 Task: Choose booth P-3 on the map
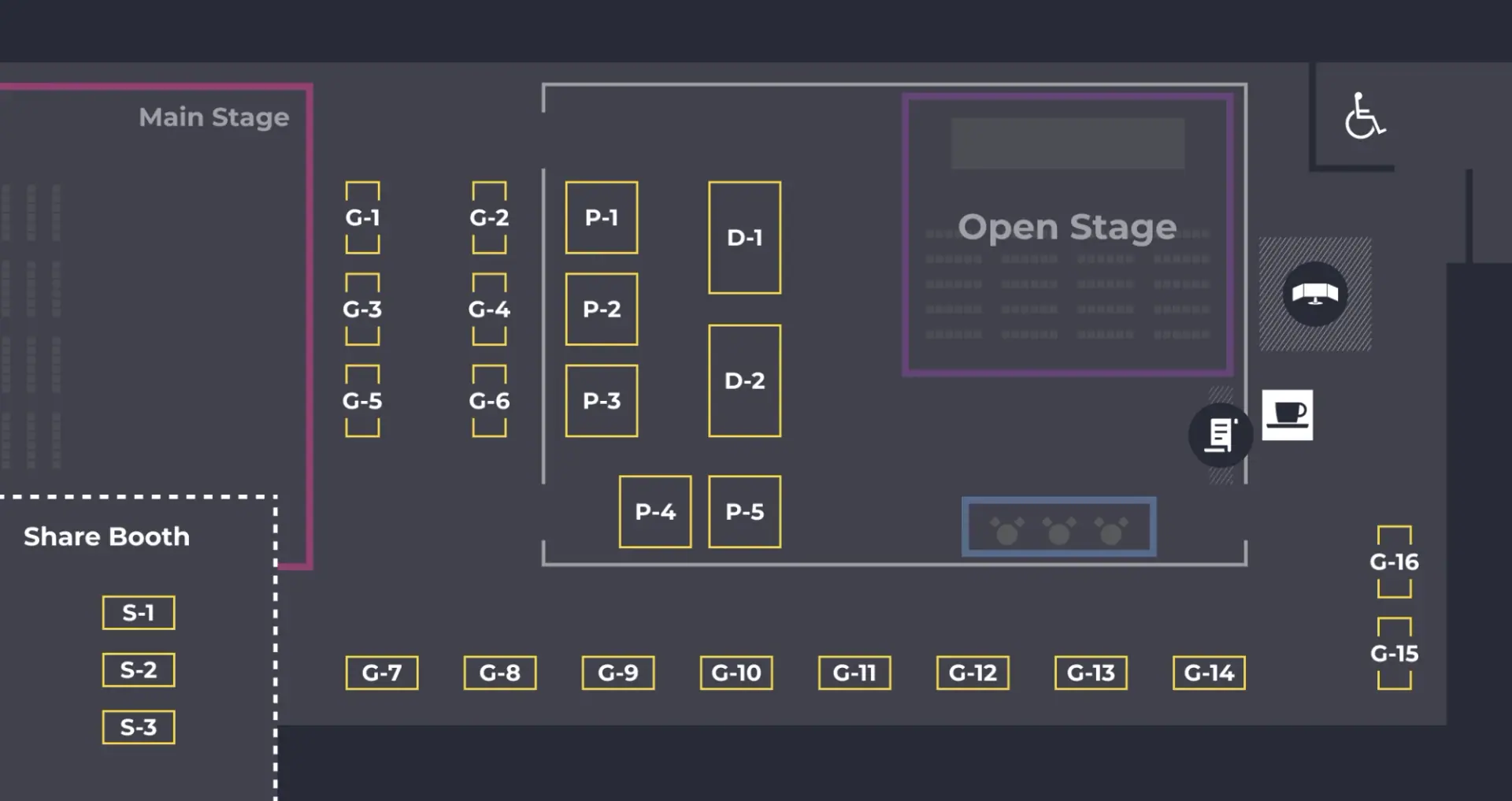(x=602, y=401)
